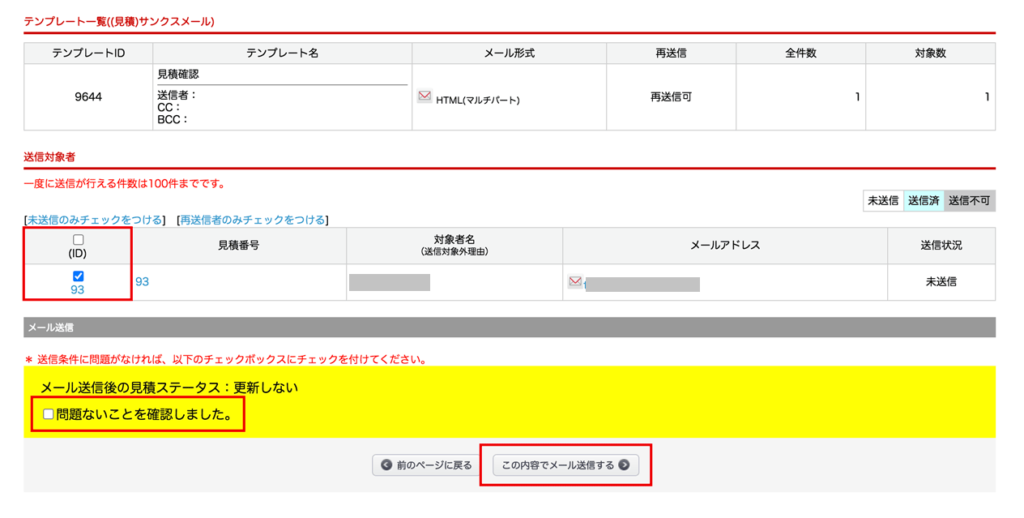Click the 送信済 light-blue legend swatch
Screen dimensions: 1024x518
coord(923,201)
